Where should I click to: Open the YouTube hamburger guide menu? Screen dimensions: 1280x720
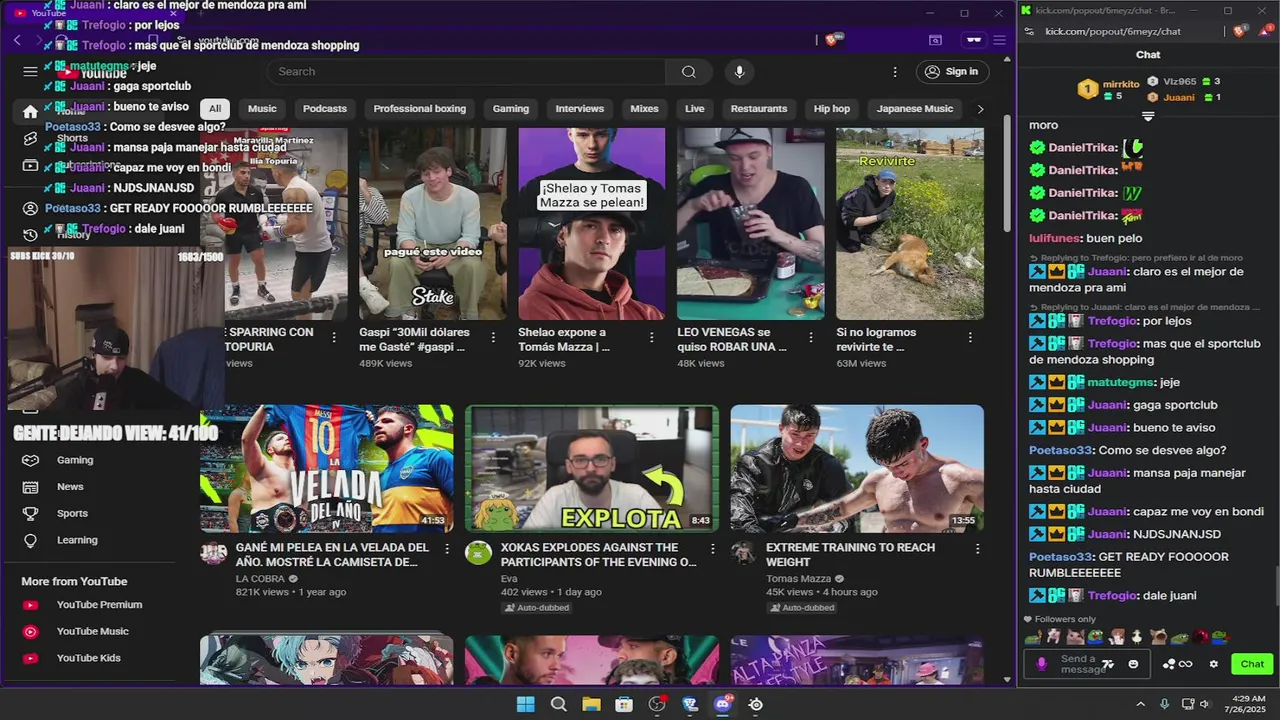pyautogui.click(x=30, y=72)
